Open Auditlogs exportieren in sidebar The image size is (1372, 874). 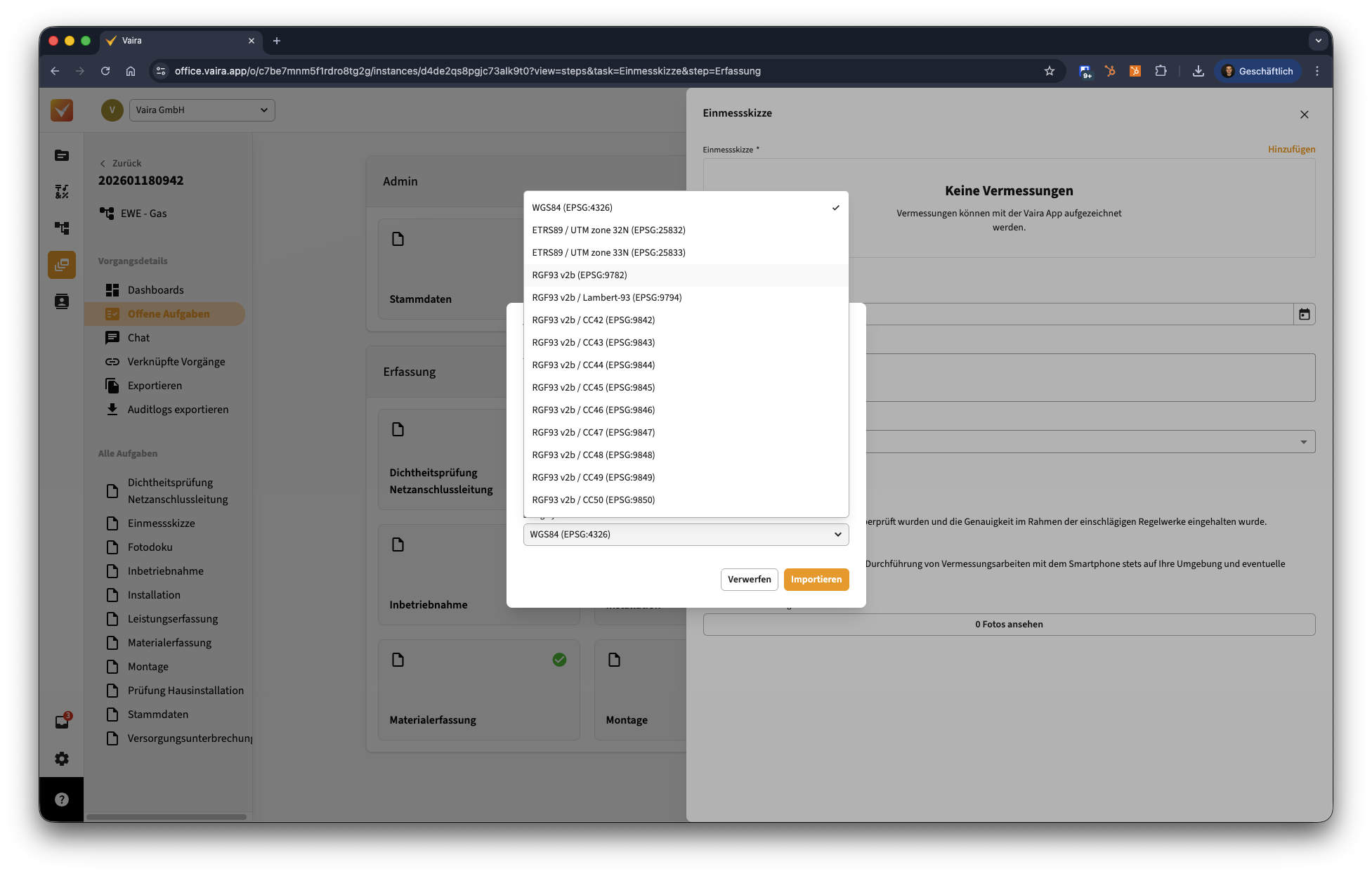click(177, 410)
